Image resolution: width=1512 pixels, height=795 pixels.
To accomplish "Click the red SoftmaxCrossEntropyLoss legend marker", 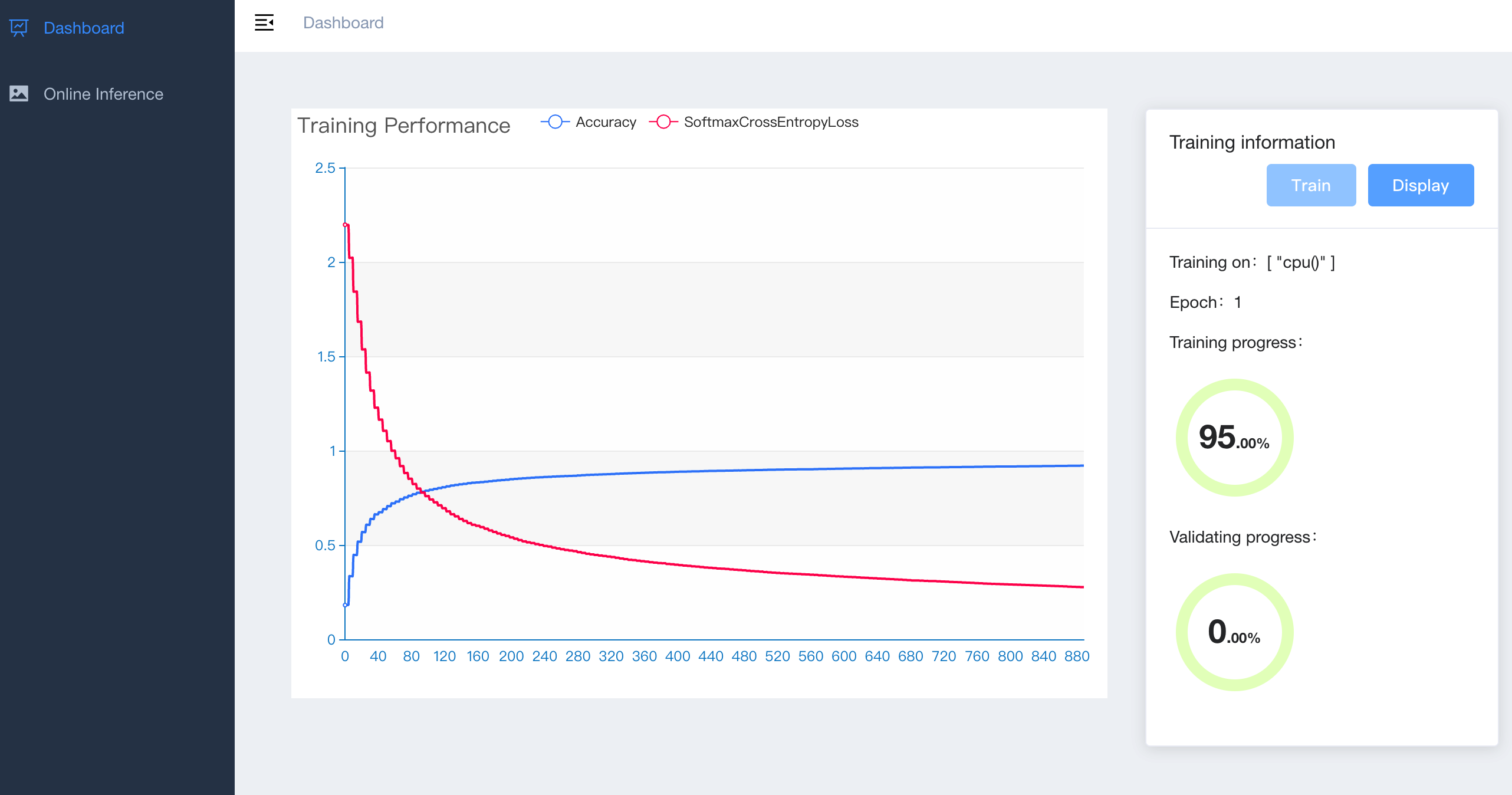I will tap(663, 122).
